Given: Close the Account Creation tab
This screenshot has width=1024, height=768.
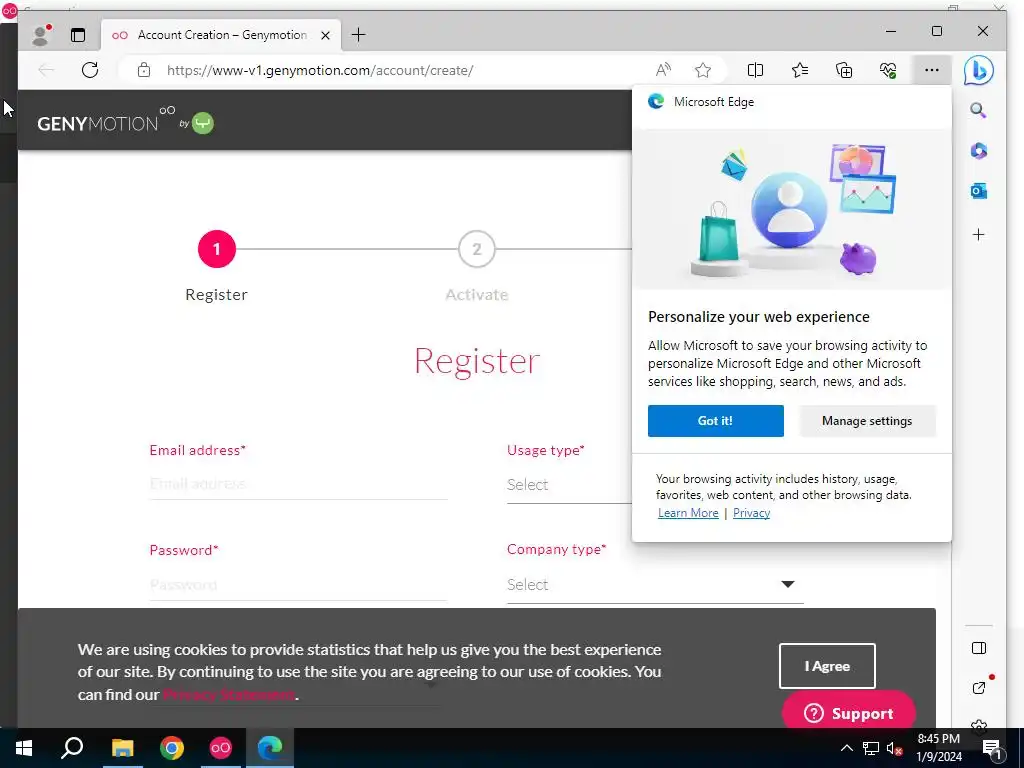Looking at the screenshot, I should point(325,35).
